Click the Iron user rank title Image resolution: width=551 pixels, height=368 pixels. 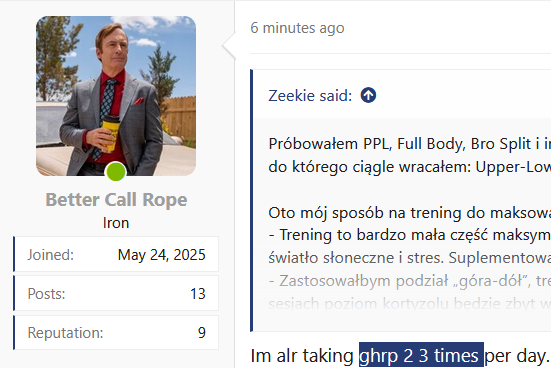116,223
